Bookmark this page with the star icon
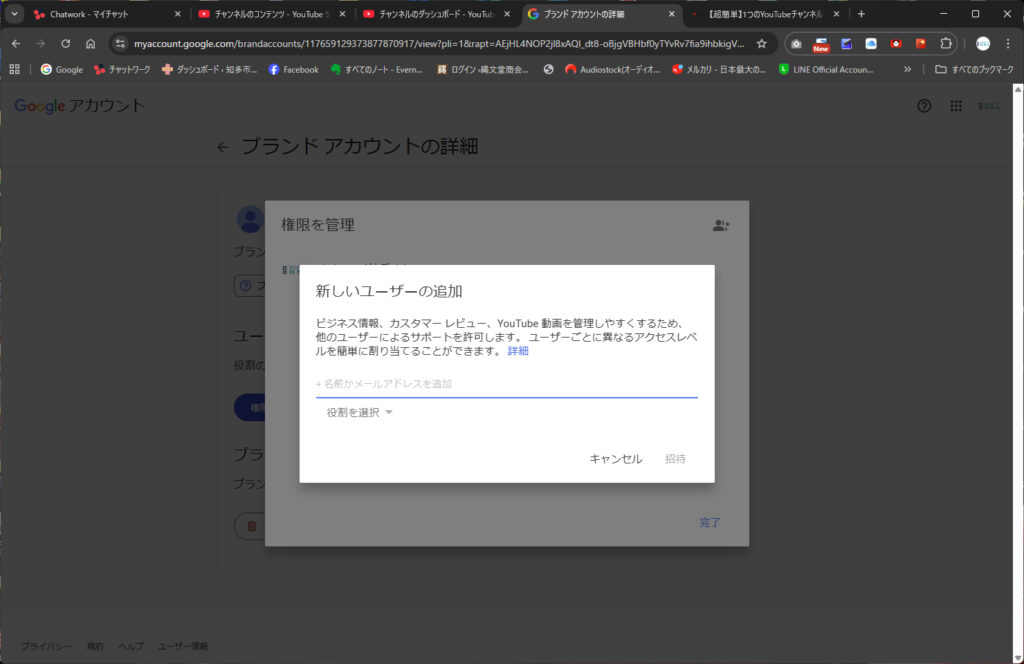 point(762,44)
